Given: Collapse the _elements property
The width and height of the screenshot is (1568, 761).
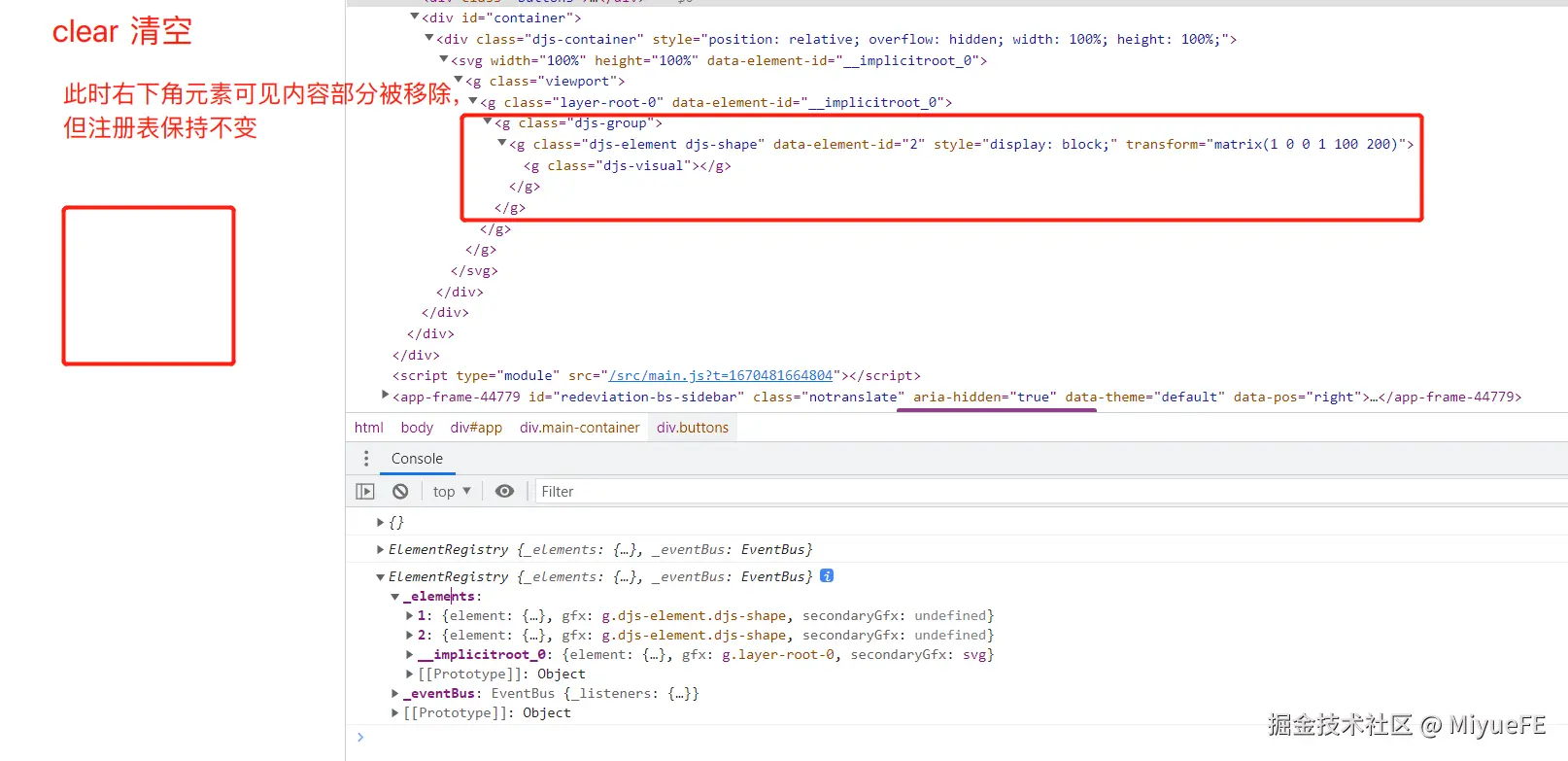Looking at the screenshot, I should [395, 597].
